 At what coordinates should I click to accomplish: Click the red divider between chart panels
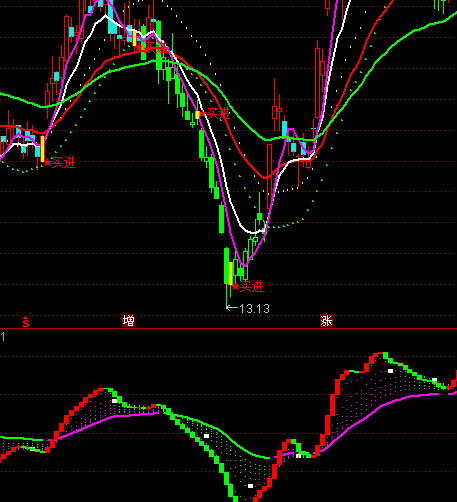228,329
